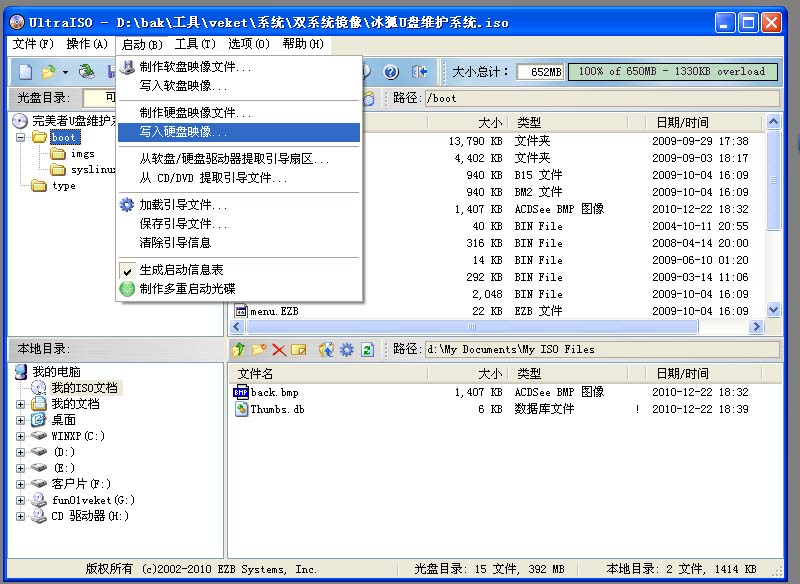Click the add files to image icon

click(326, 349)
